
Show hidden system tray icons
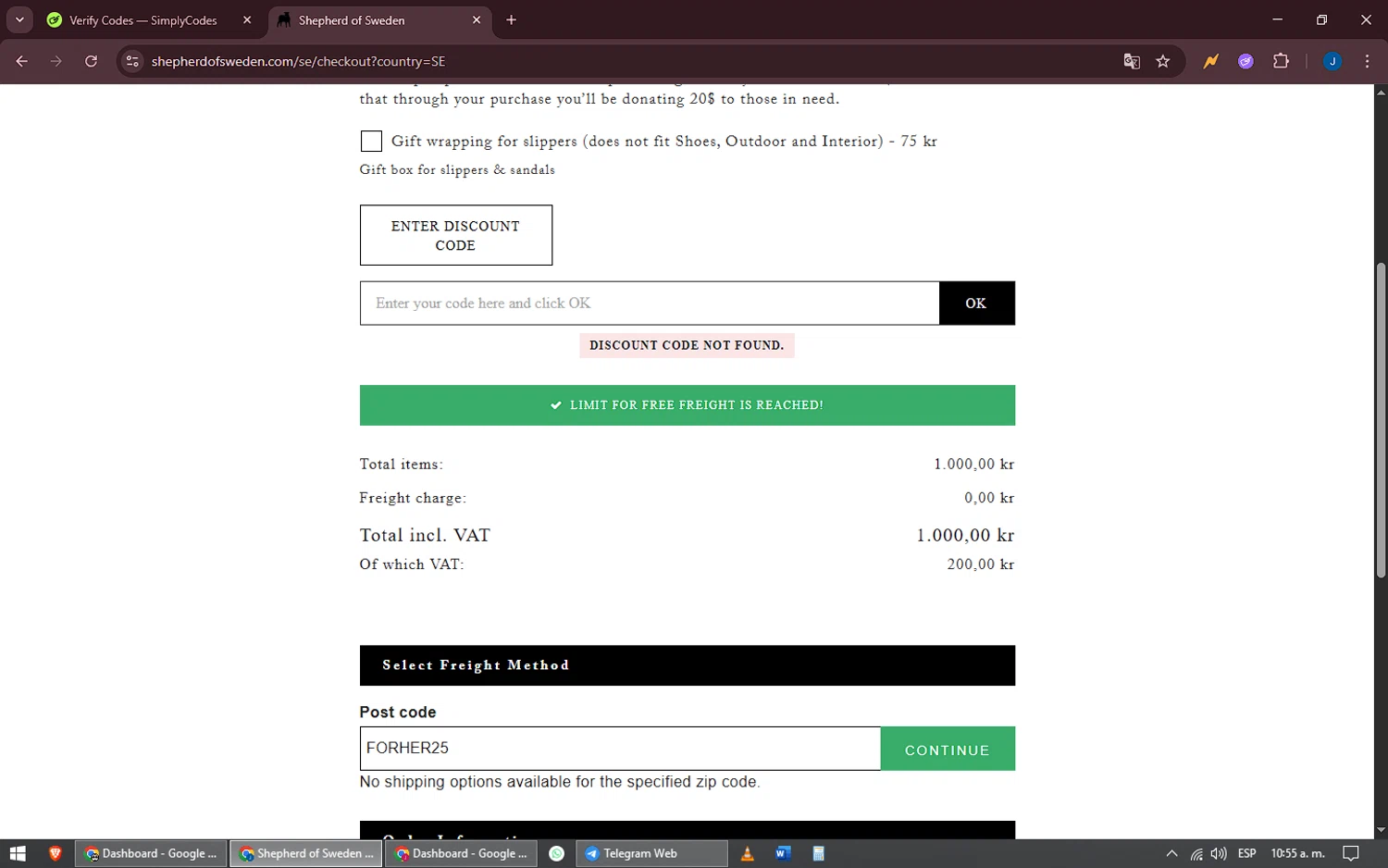click(x=1171, y=853)
